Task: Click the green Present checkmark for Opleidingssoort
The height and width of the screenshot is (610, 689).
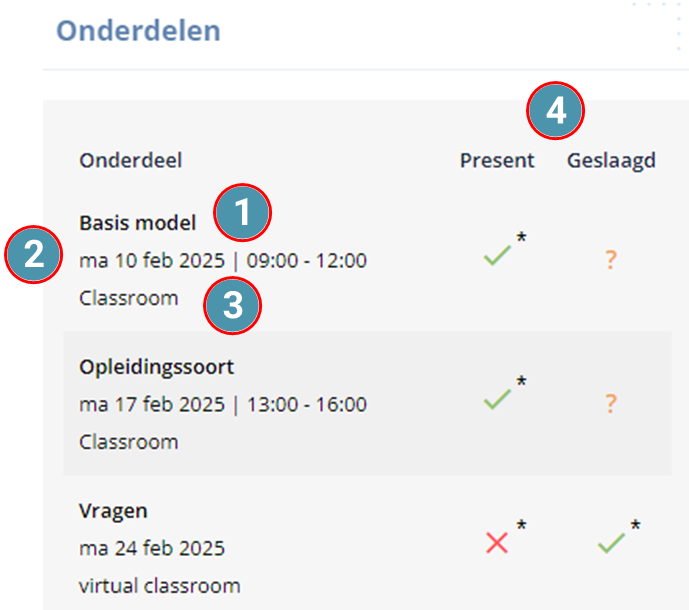Action: point(497,399)
